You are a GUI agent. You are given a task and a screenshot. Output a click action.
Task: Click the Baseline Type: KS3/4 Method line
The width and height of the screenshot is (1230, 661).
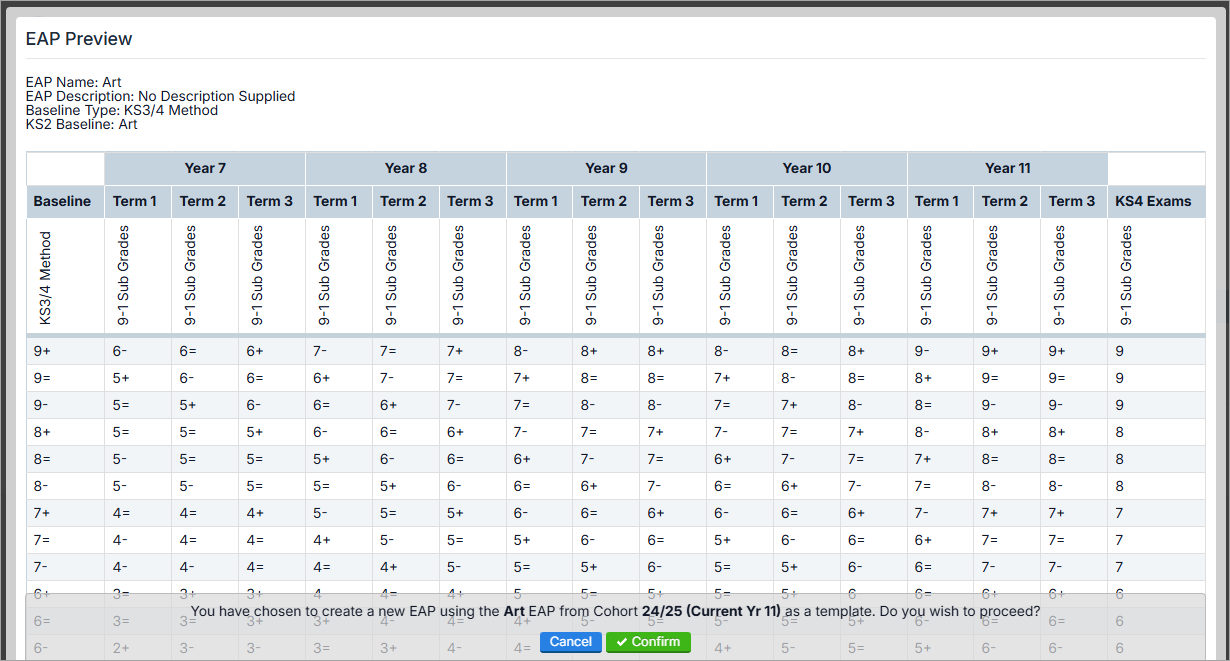click(x=121, y=110)
